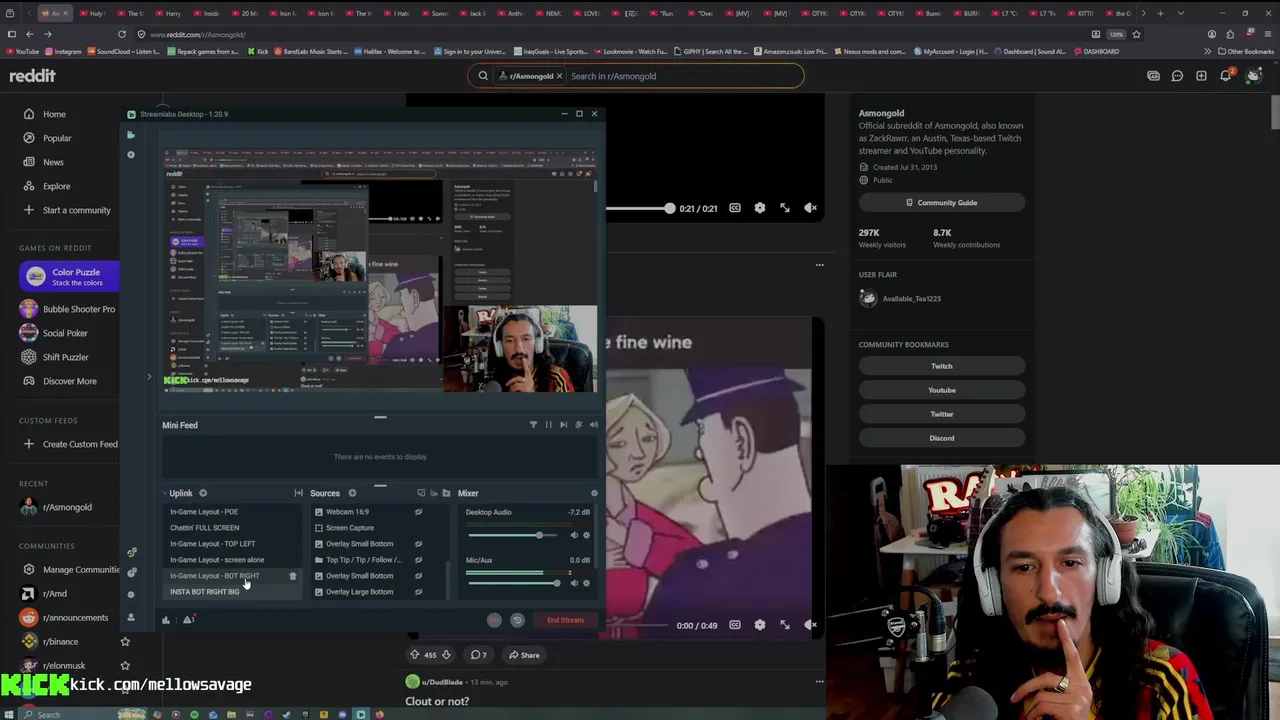Toggle visibility of Top Tip / Tip / Follow folder
The width and height of the screenshot is (1280, 720).
pos(418,560)
